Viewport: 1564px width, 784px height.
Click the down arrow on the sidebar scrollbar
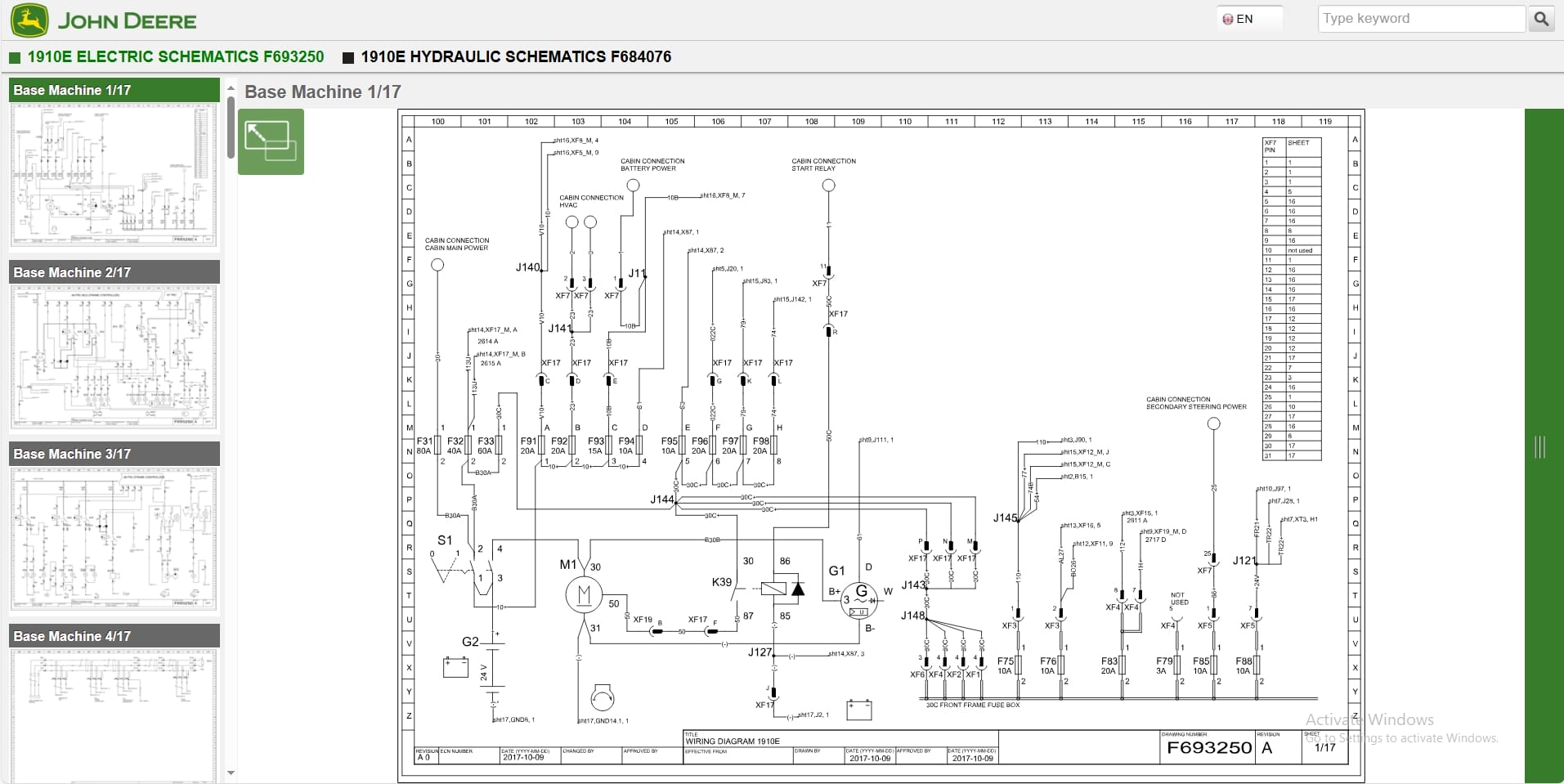tap(231, 772)
